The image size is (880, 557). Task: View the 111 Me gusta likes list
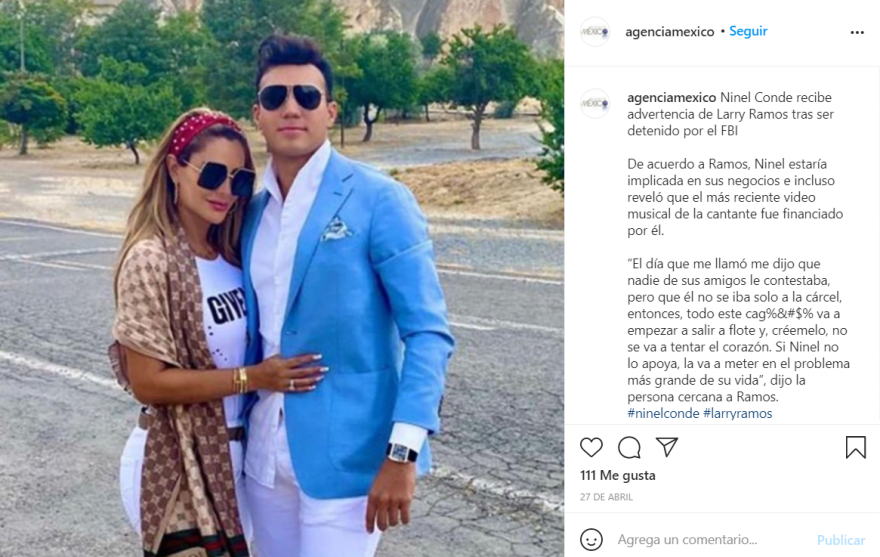click(x=617, y=476)
